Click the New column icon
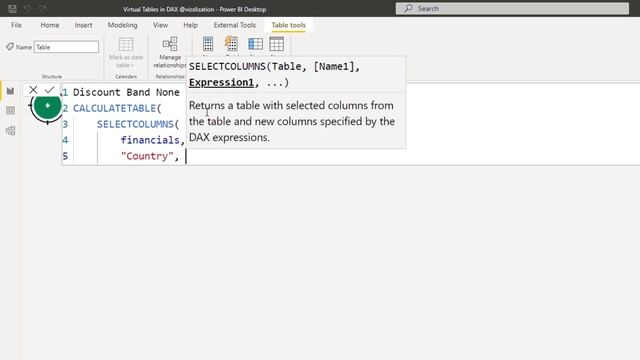The image size is (640, 360). point(256,44)
